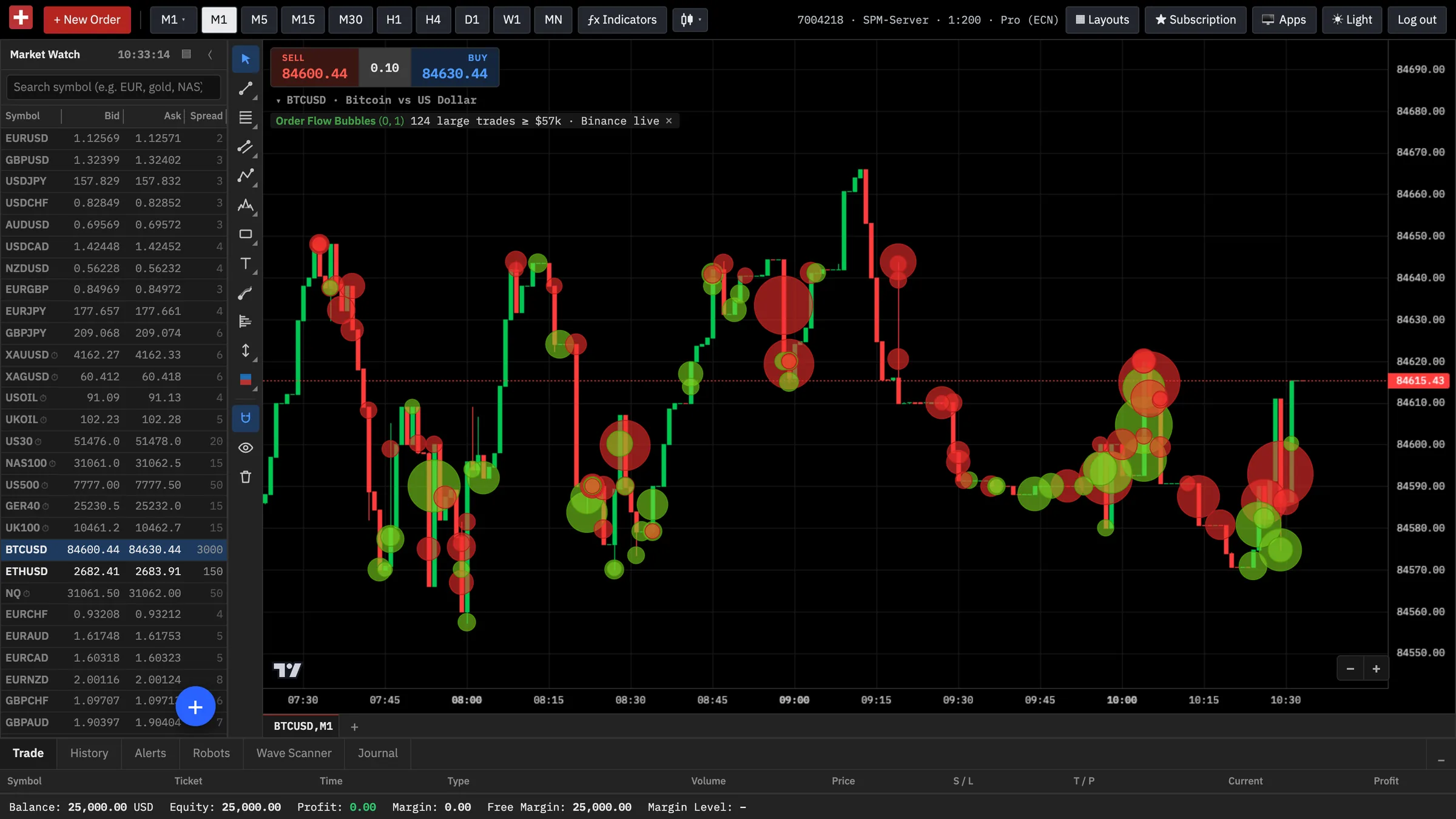
Task: Select the Elliott wave pattern tool
Action: (x=245, y=205)
